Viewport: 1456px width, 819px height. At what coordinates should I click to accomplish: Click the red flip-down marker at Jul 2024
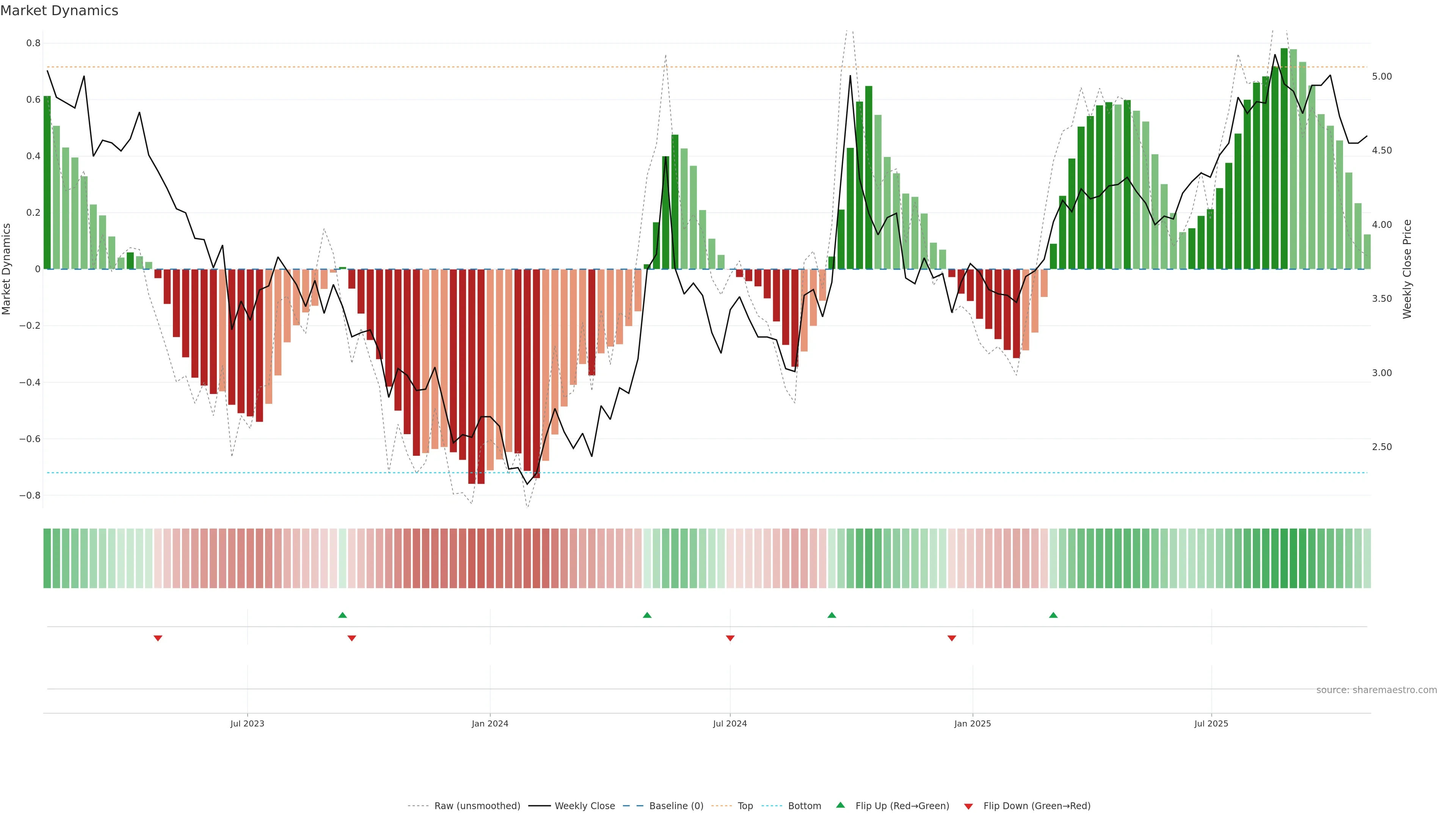click(x=730, y=638)
